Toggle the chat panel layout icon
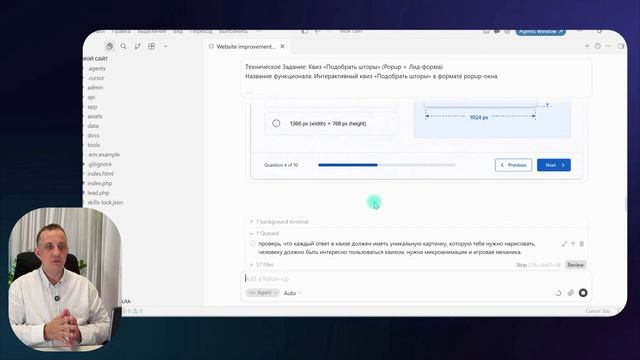Viewport: 640px width, 360px height. (x=621, y=46)
